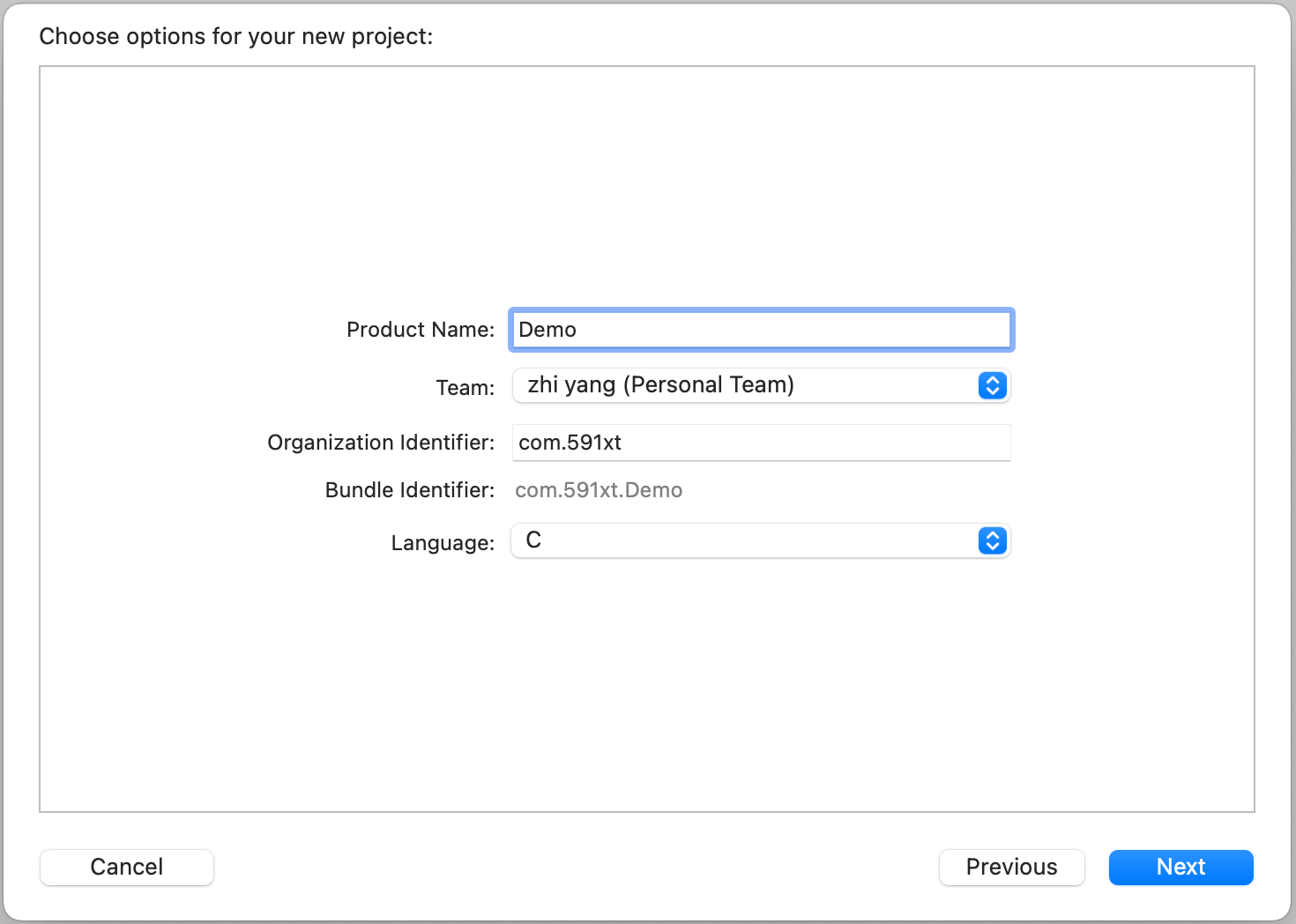Click the com.591xt text in the organization field
Image resolution: width=1296 pixels, height=924 pixels.
[570, 443]
